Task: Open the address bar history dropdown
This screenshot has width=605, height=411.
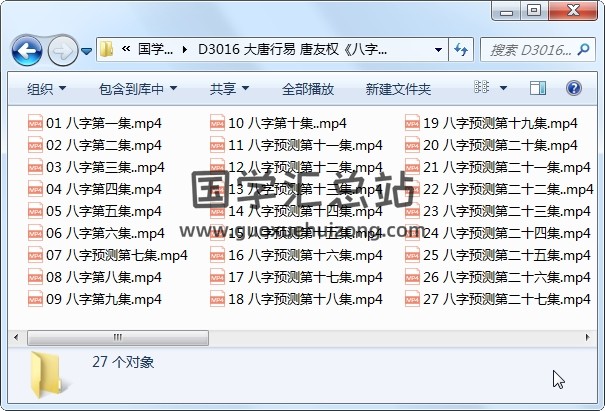Action: pyautogui.click(x=439, y=49)
